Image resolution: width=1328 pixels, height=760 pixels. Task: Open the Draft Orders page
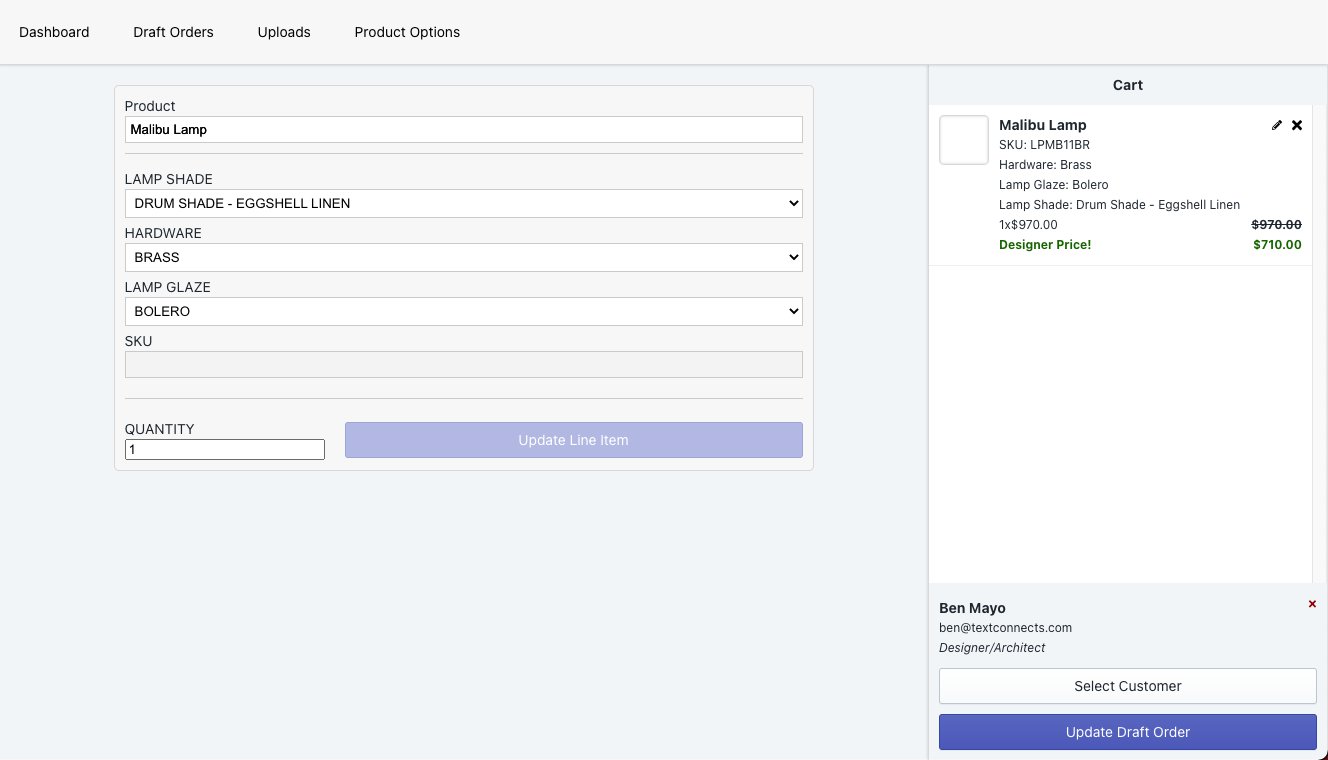[173, 32]
